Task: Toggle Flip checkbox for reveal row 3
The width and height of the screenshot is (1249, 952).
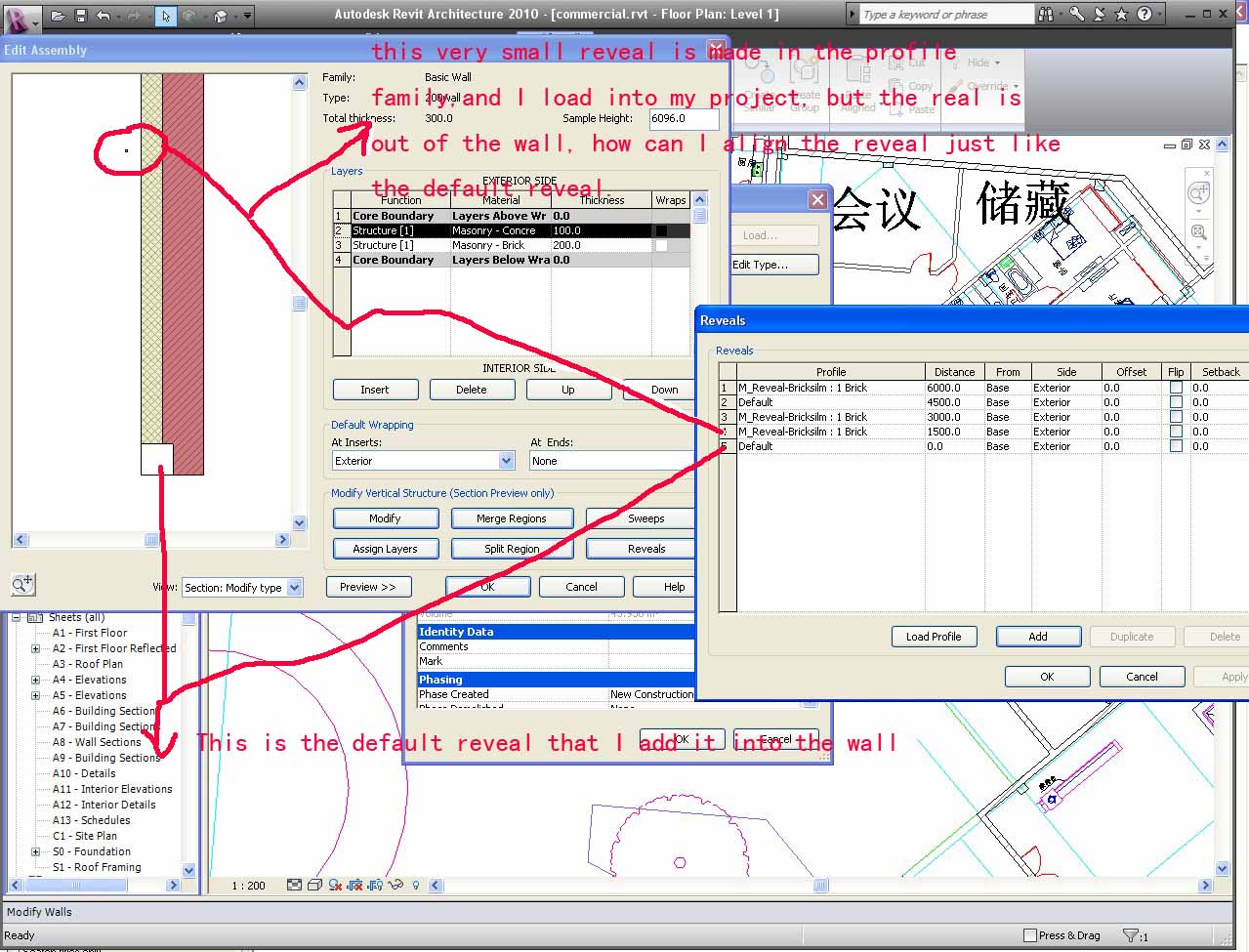Action: tap(1176, 417)
